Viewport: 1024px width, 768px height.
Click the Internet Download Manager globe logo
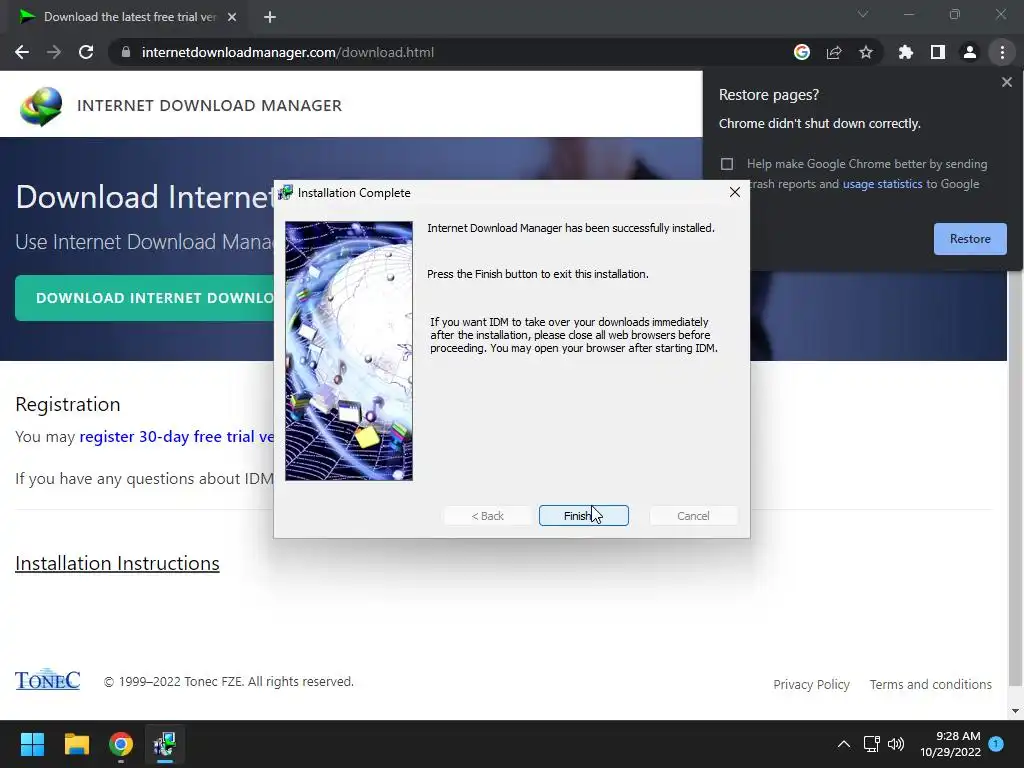(x=40, y=105)
